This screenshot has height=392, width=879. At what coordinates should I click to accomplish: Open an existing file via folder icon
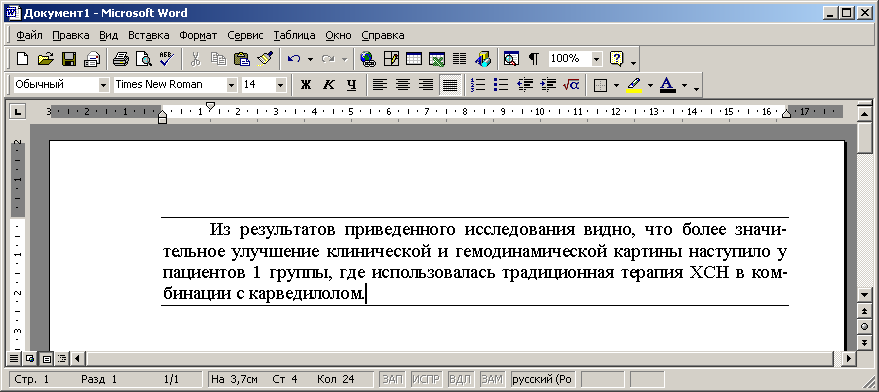(45, 58)
